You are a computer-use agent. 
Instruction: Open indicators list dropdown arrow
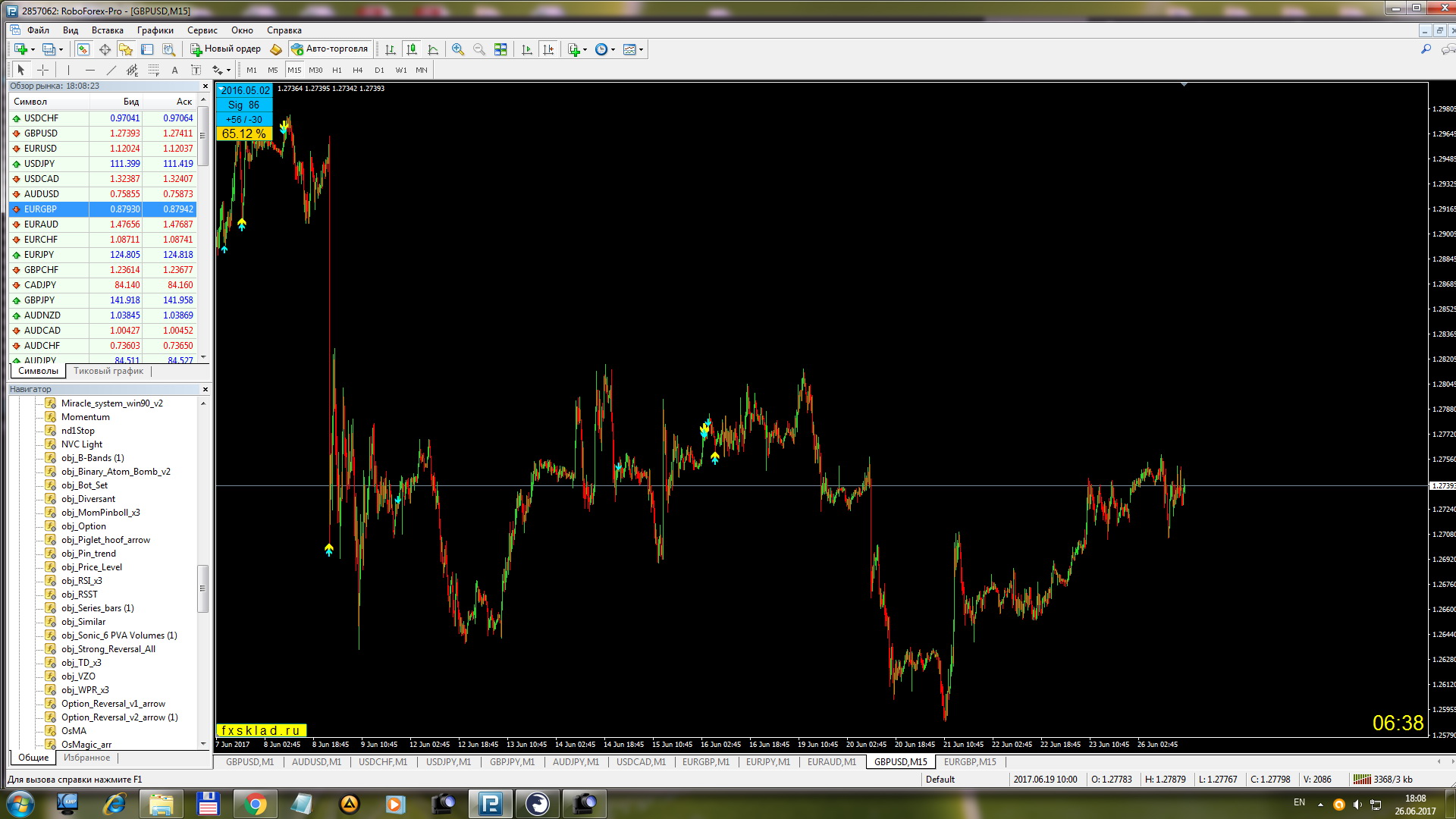coord(585,50)
